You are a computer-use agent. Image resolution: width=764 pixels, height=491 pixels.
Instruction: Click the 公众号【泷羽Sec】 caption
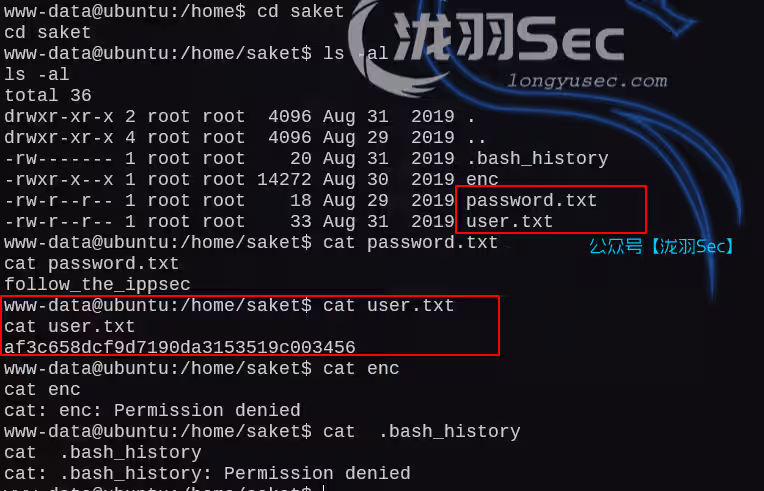661,245
